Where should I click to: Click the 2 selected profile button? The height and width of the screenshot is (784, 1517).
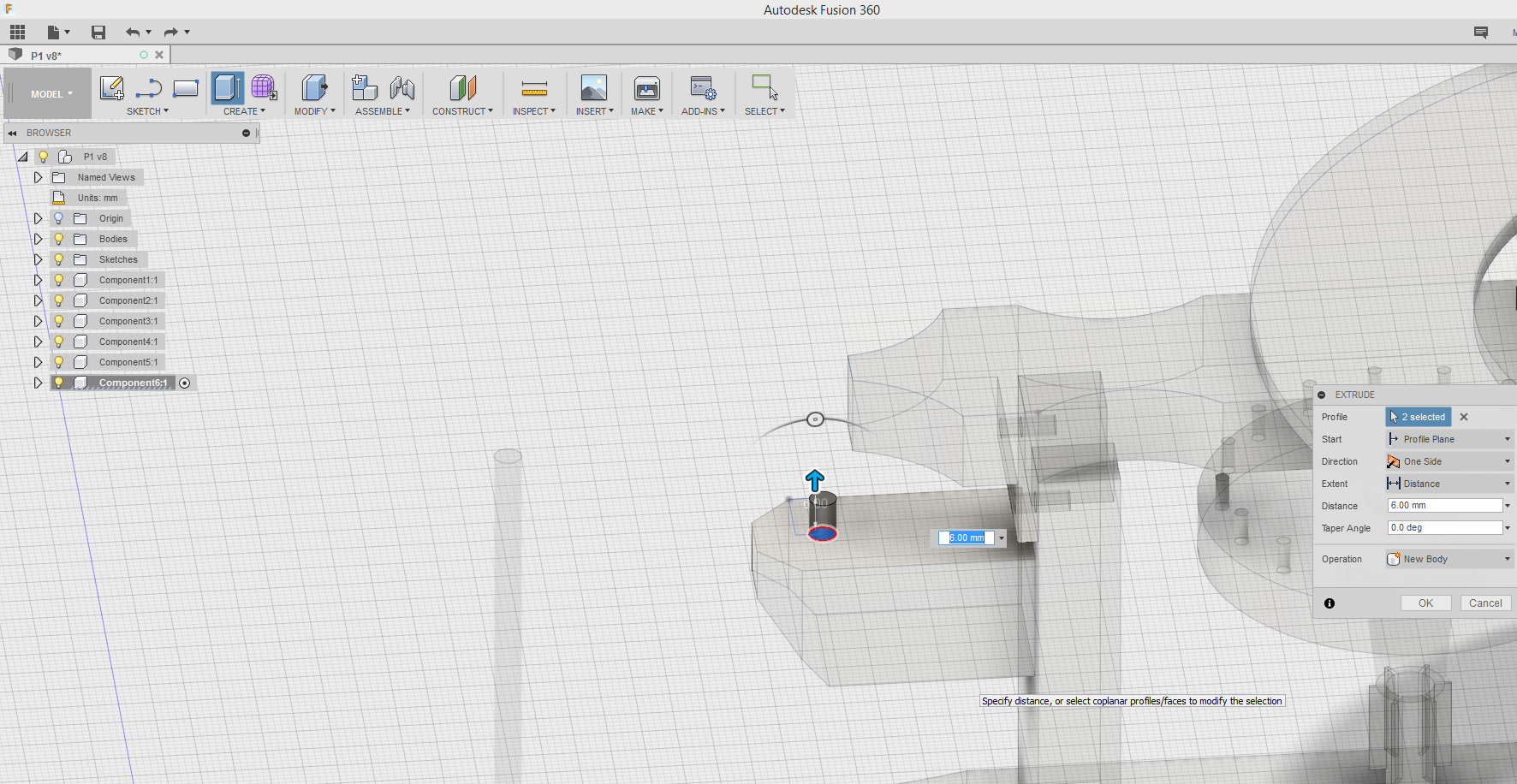click(1419, 417)
